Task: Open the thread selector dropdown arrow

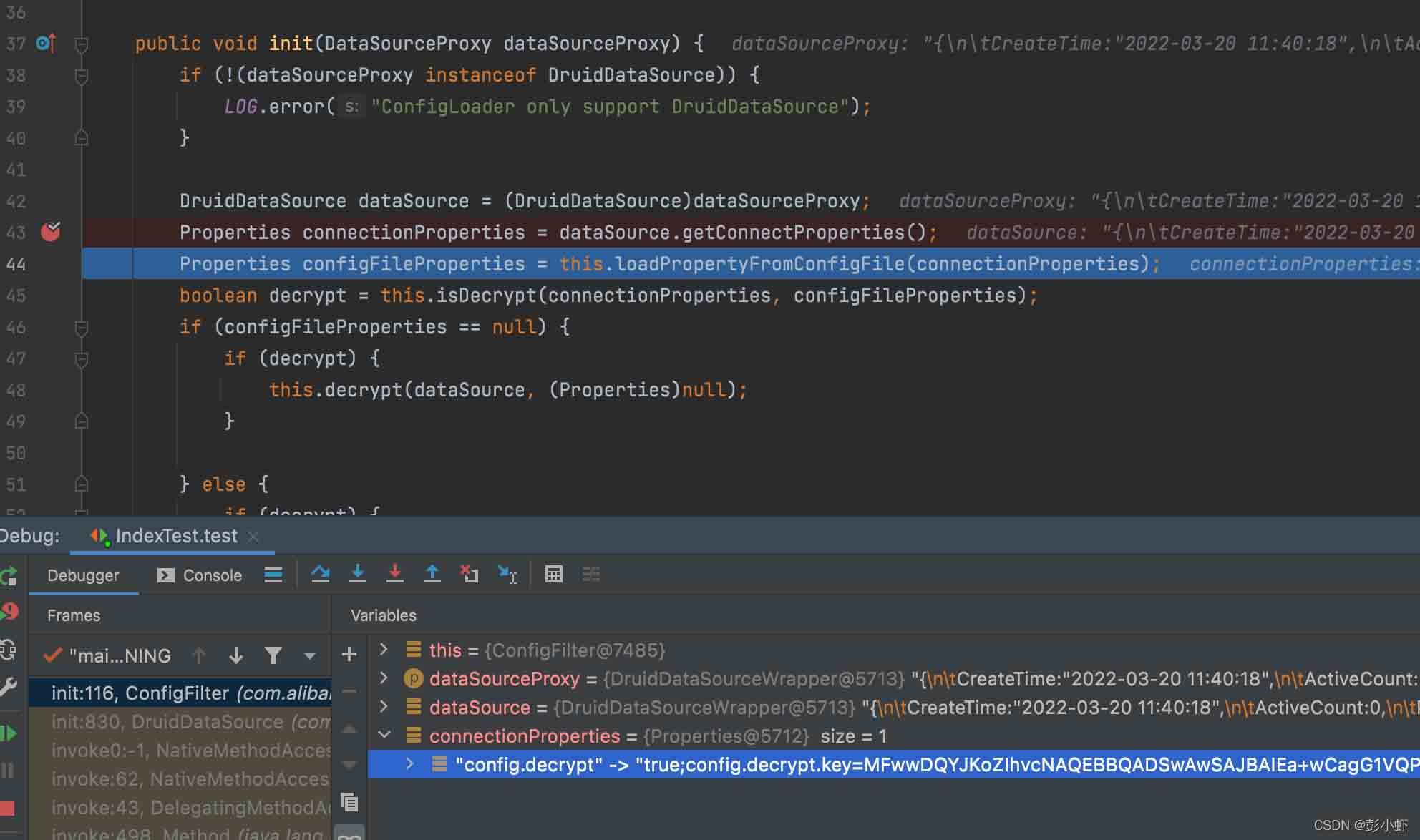Action: (x=309, y=655)
